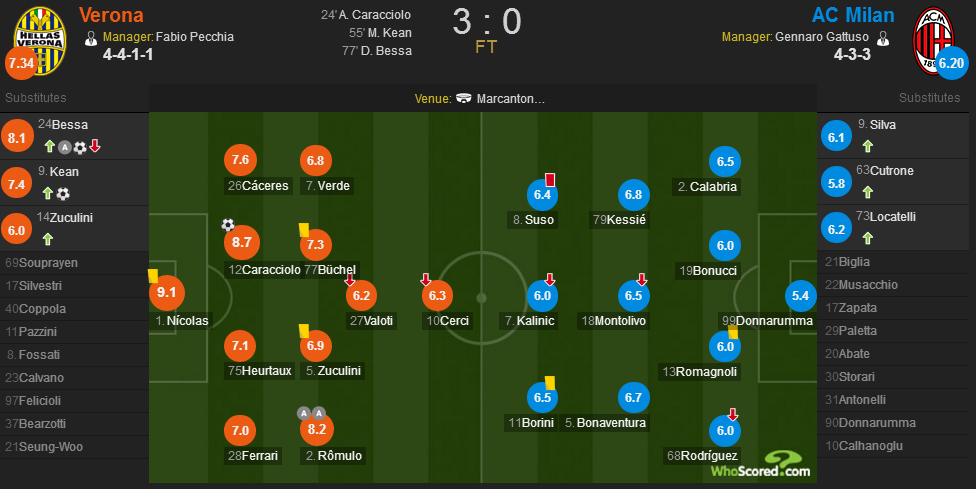
Task: Select Donnarumma's 5.4 rating circle
Action: [x=800, y=296]
